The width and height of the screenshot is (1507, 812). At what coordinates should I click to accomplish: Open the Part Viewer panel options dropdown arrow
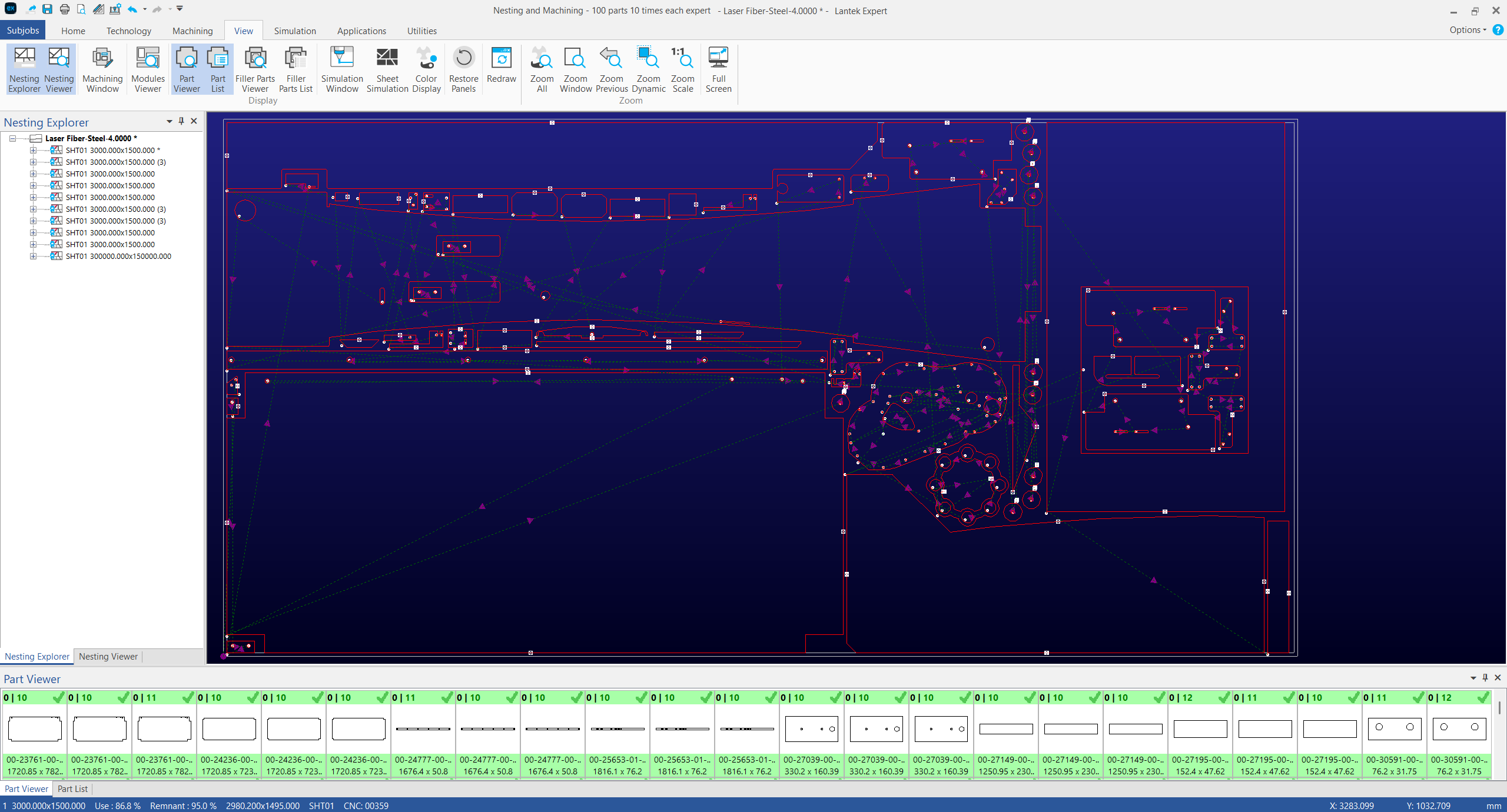(1473, 678)
